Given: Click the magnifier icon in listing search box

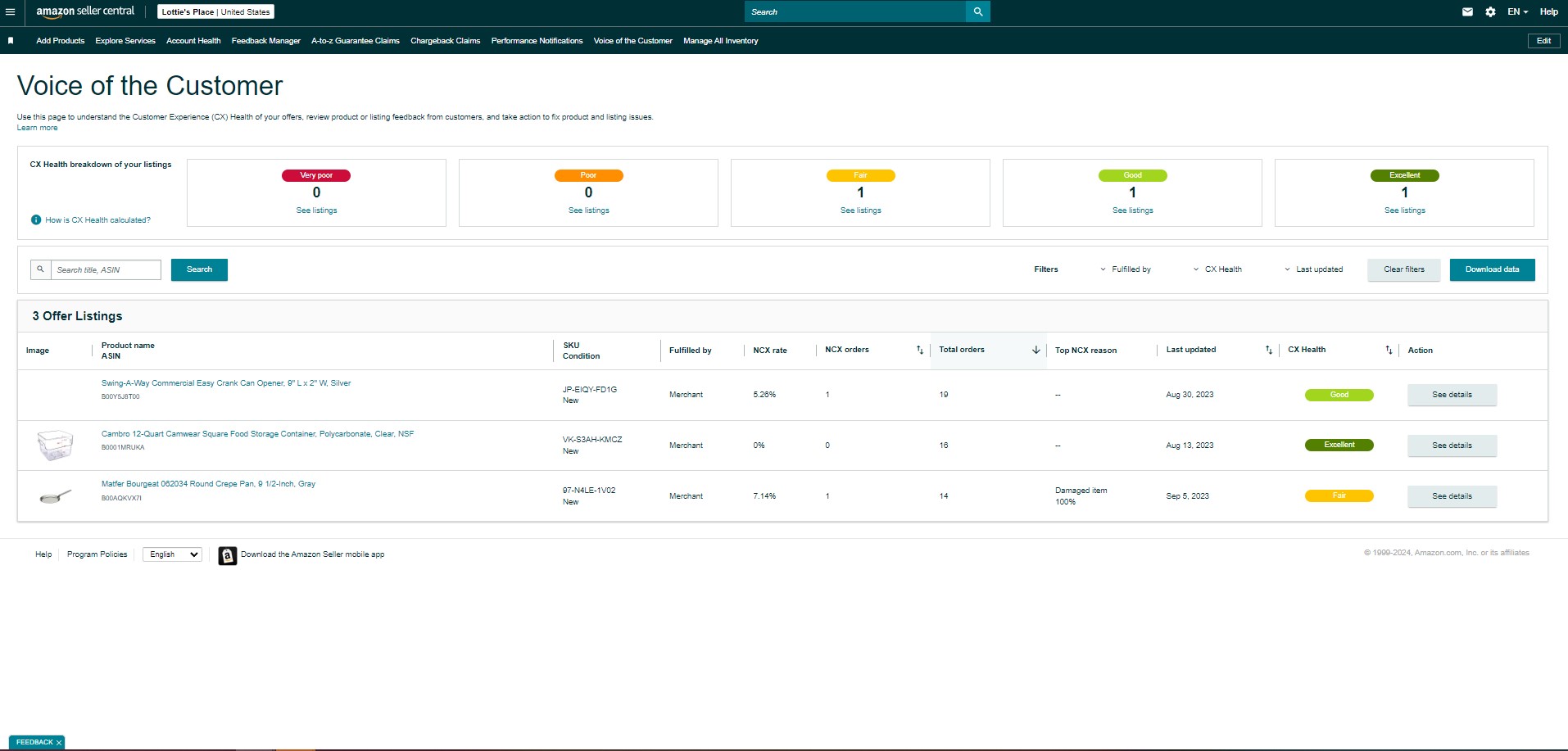Looking at the screenshot, I should 40,269.
